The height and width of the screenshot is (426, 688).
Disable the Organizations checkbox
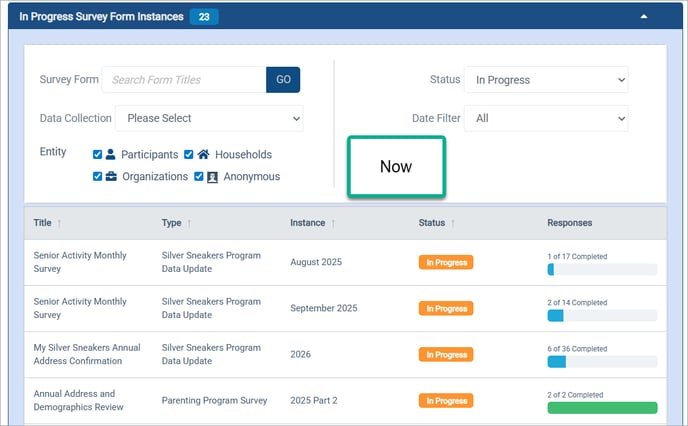[x=97, y=177]
